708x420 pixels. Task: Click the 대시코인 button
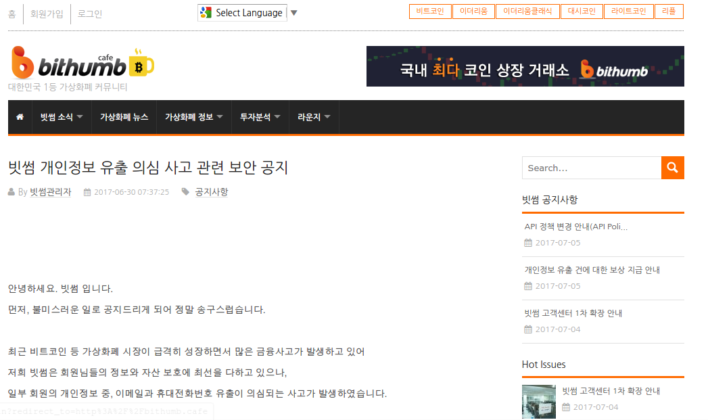[582, 11]
